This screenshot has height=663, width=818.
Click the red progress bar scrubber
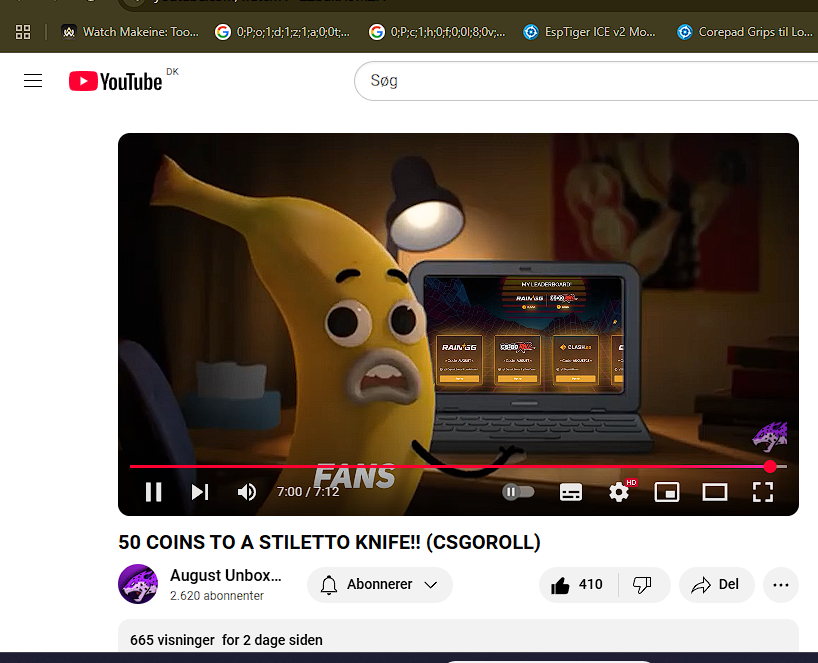click(x=770, y=466)
